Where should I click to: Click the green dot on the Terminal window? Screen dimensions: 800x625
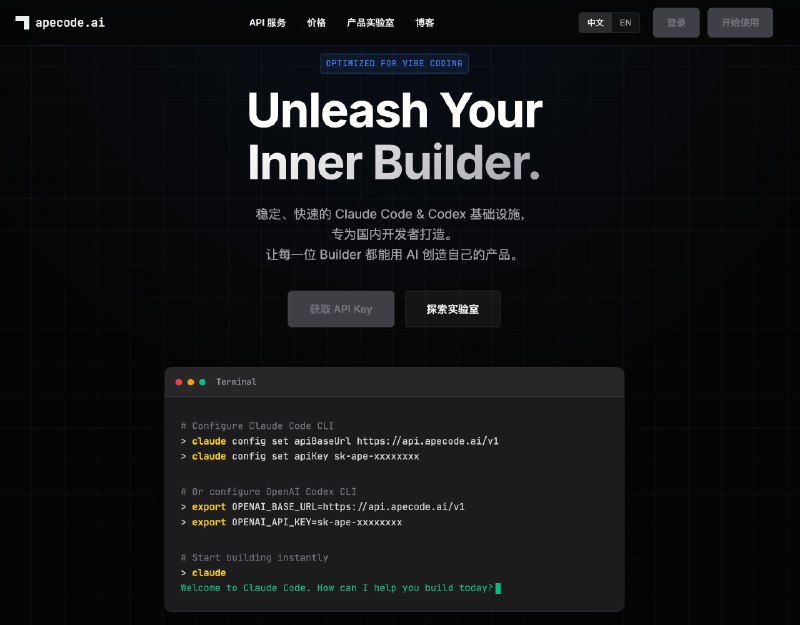203,382
